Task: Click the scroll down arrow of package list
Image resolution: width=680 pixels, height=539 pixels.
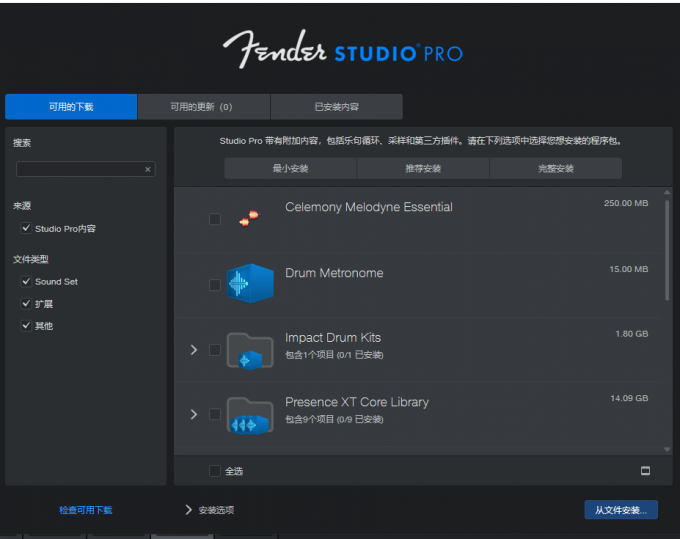Action: click(667, 450)
